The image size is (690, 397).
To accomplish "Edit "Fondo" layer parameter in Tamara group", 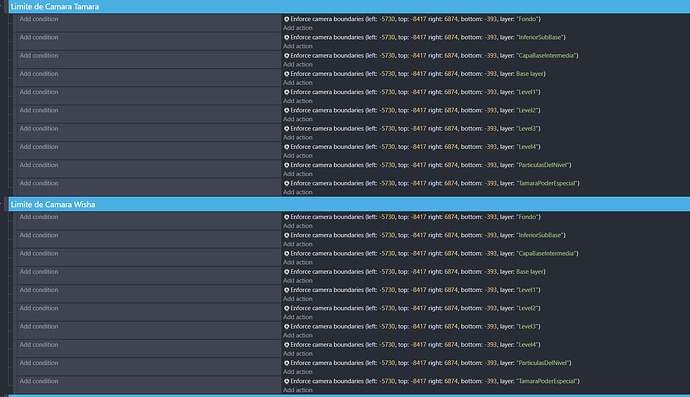I will pos(527,19).
